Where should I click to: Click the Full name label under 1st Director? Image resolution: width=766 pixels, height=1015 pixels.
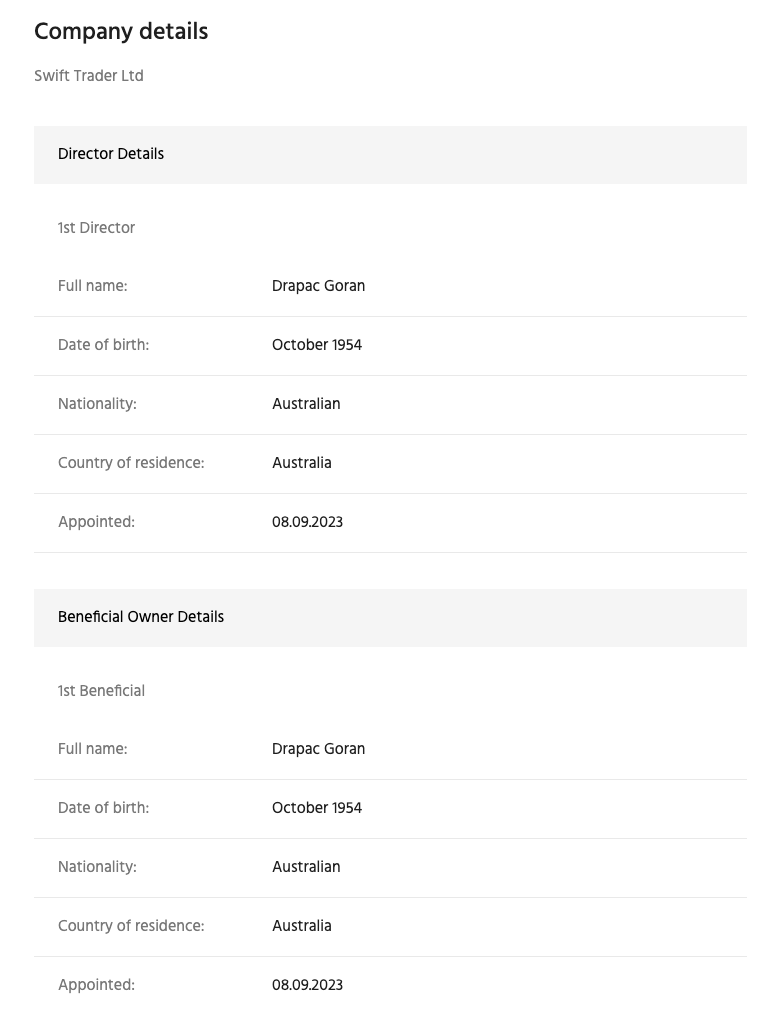click(93, 286)
